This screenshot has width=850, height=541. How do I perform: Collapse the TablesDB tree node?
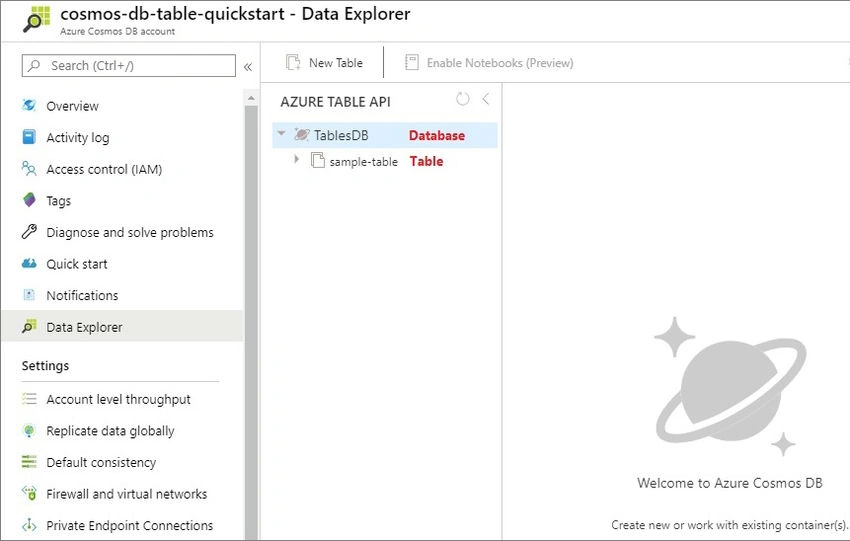tap(281, 133)
